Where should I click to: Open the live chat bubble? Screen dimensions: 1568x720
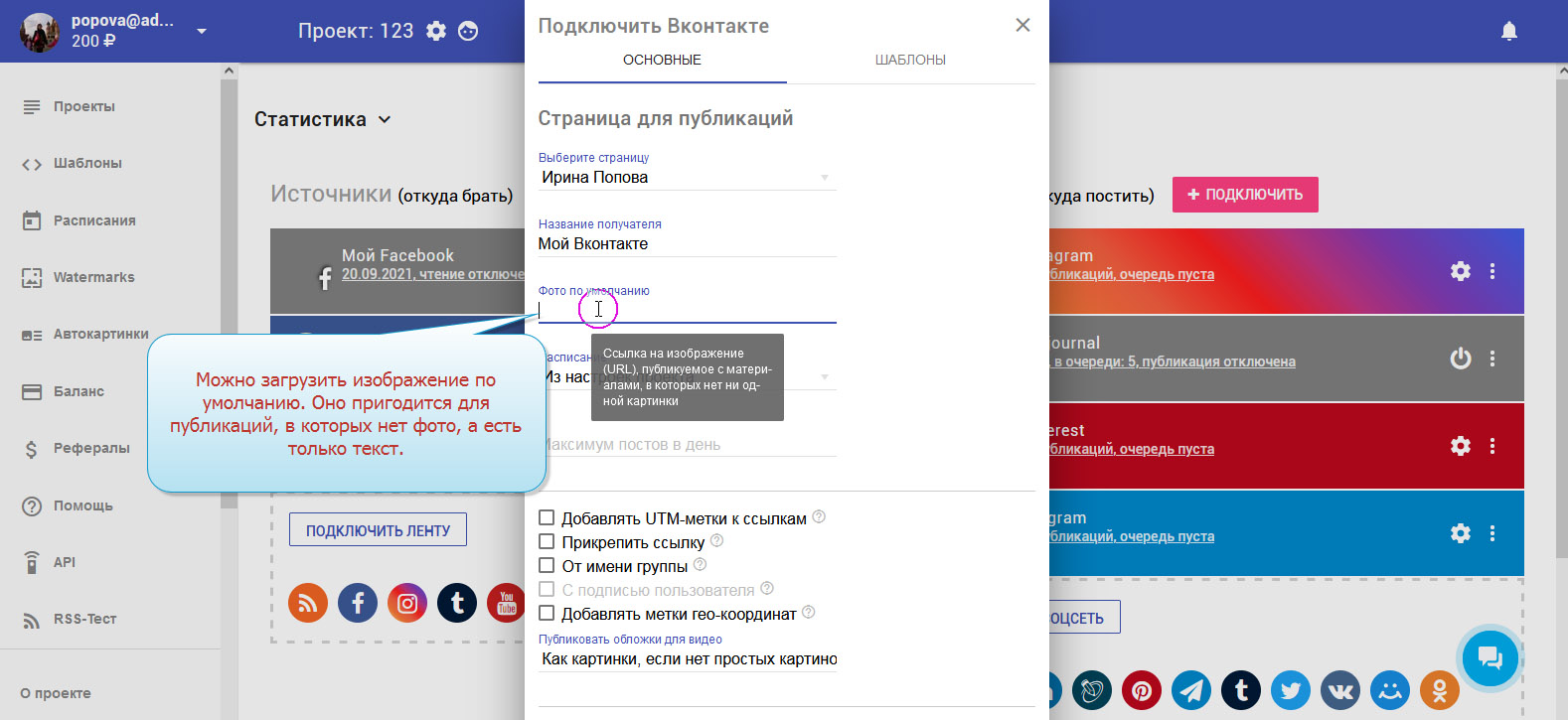(1490, 657)
